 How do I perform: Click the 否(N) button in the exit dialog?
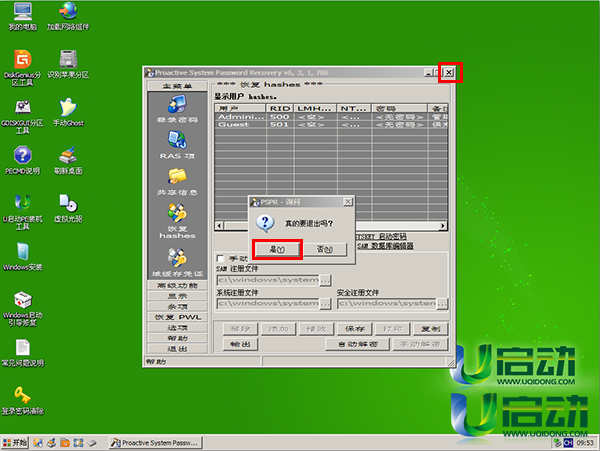325,249
